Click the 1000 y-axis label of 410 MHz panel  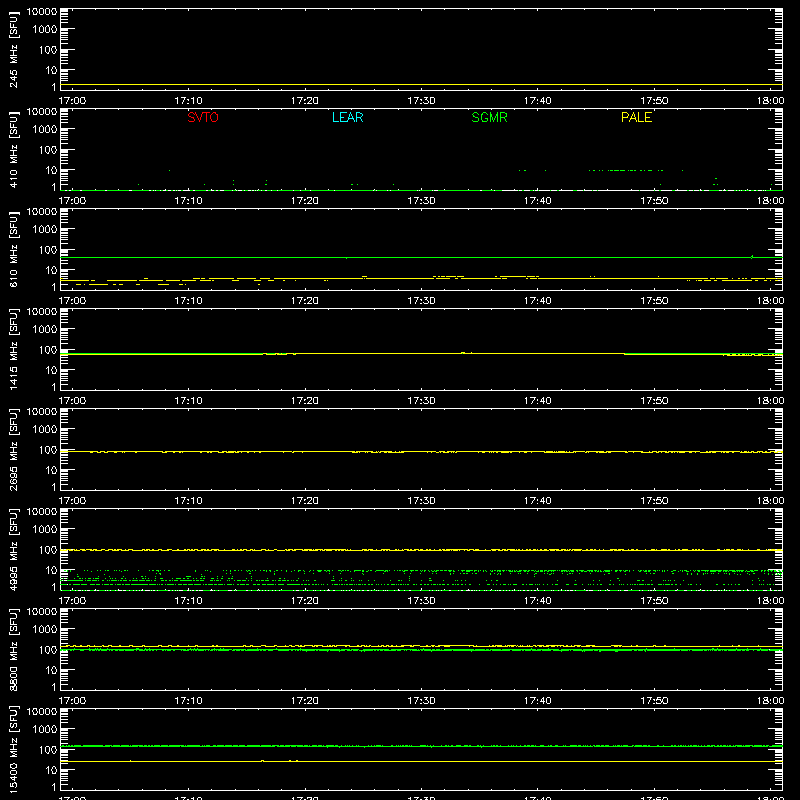pyautogui.click(x=45, y=130)
